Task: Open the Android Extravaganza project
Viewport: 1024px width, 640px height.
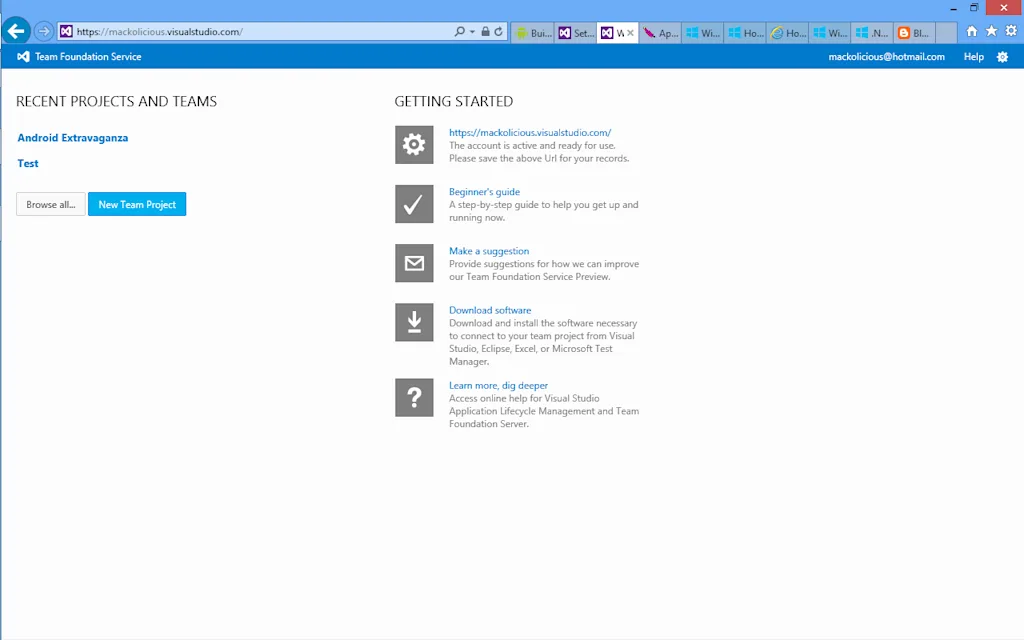Action: click(72, 138)
